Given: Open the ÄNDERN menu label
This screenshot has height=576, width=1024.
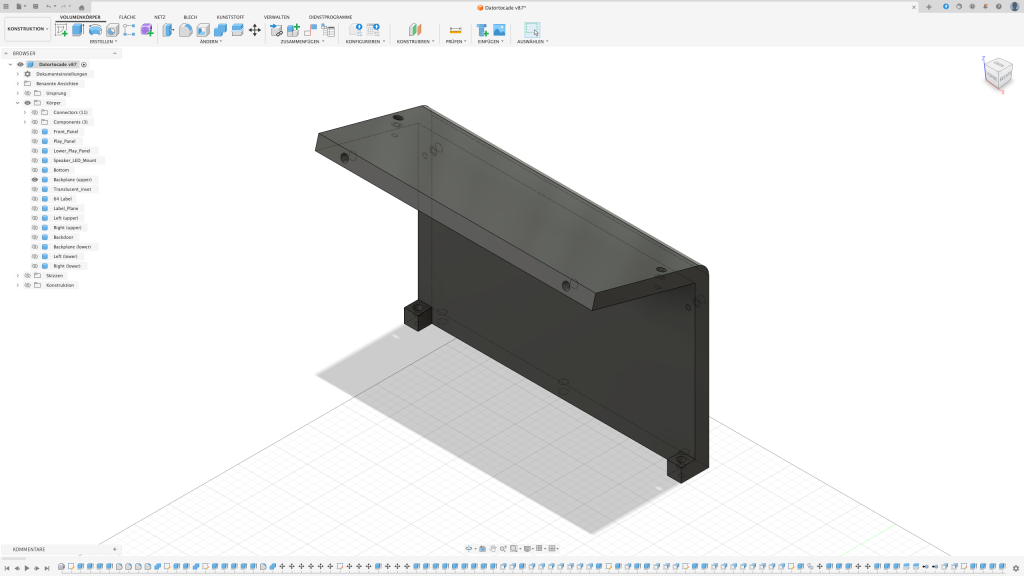Looking at the screenshot, I should click(209, 42).
